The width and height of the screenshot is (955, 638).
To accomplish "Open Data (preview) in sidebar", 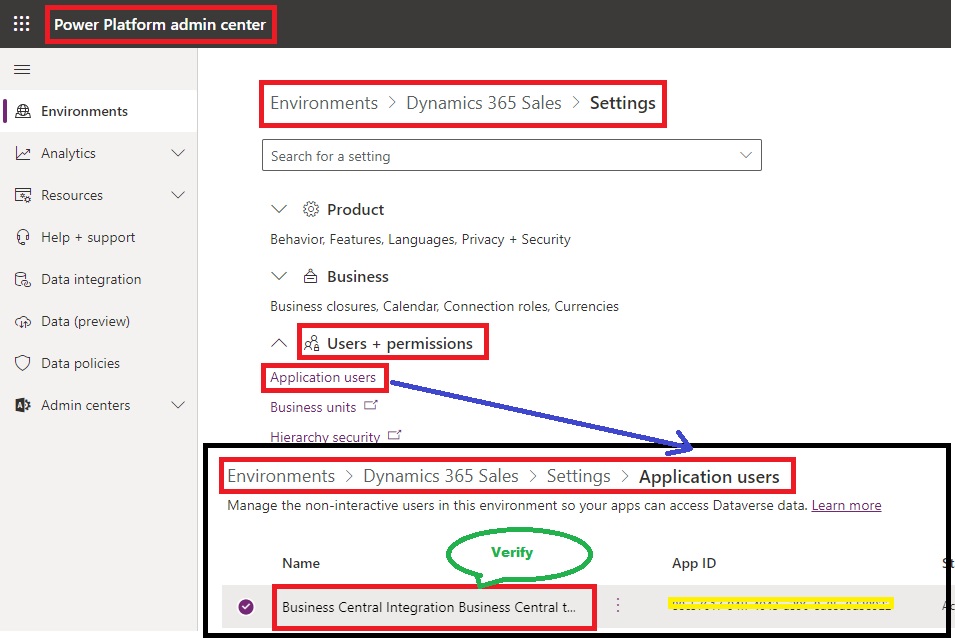I will 85,322.
